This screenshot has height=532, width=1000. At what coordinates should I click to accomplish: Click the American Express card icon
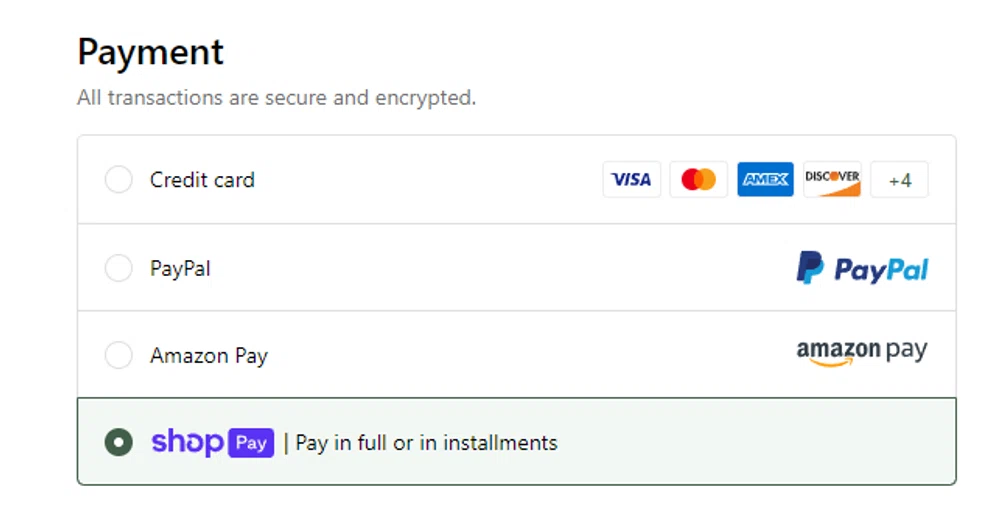click(765, 180)
